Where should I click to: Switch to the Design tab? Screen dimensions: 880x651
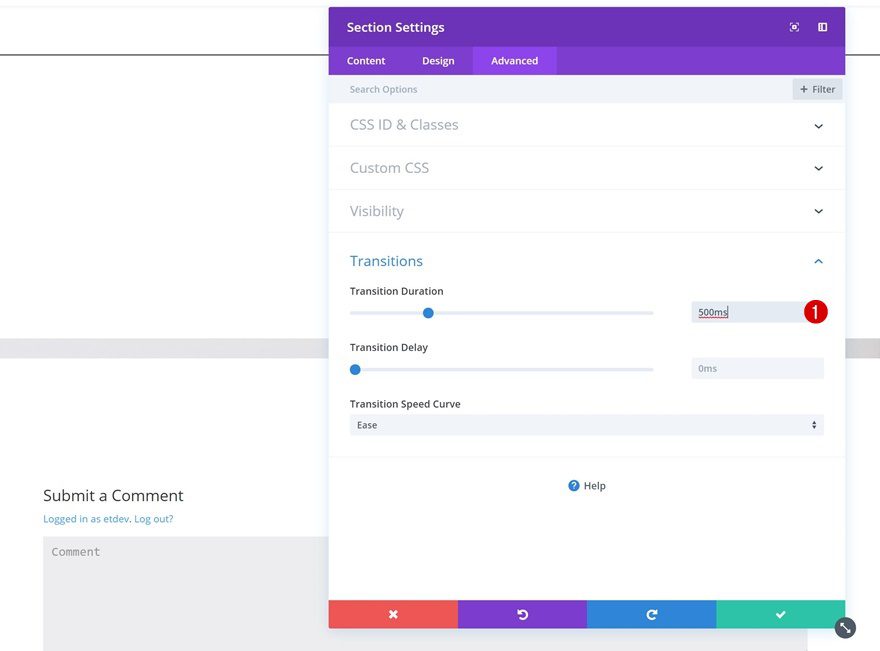438,61
